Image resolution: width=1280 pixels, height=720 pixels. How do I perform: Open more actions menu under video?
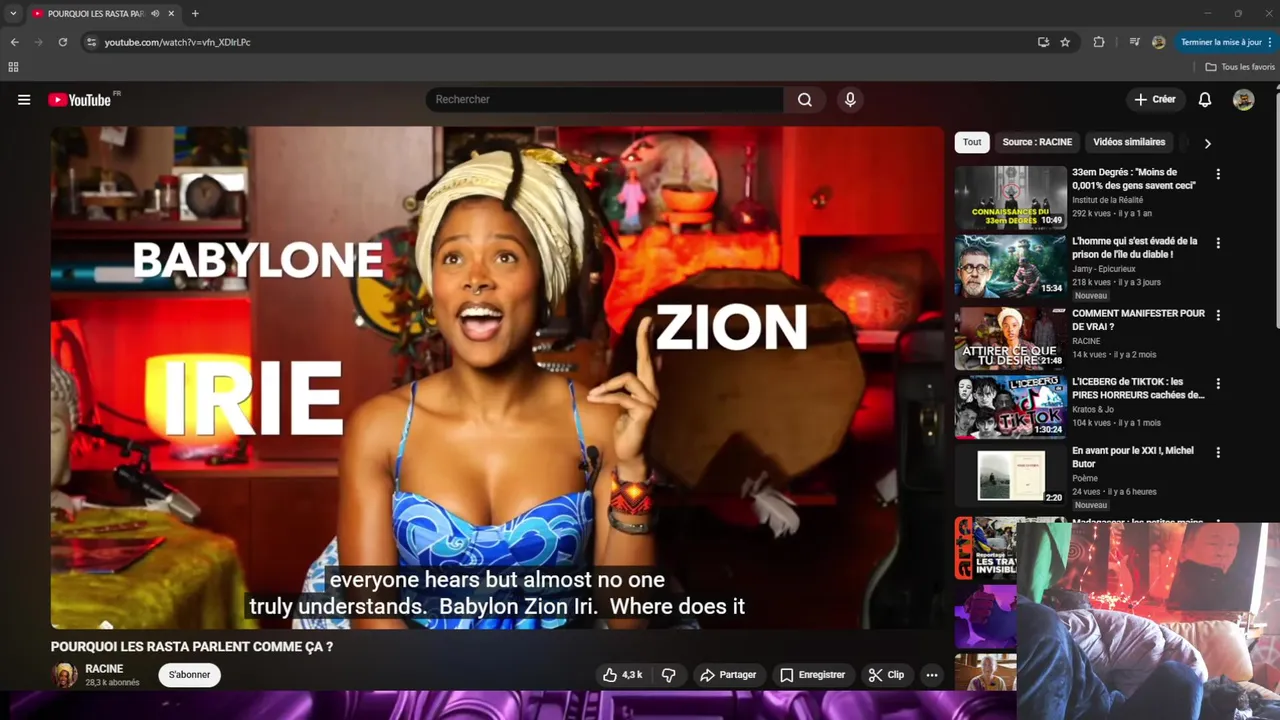coord(932,675)
